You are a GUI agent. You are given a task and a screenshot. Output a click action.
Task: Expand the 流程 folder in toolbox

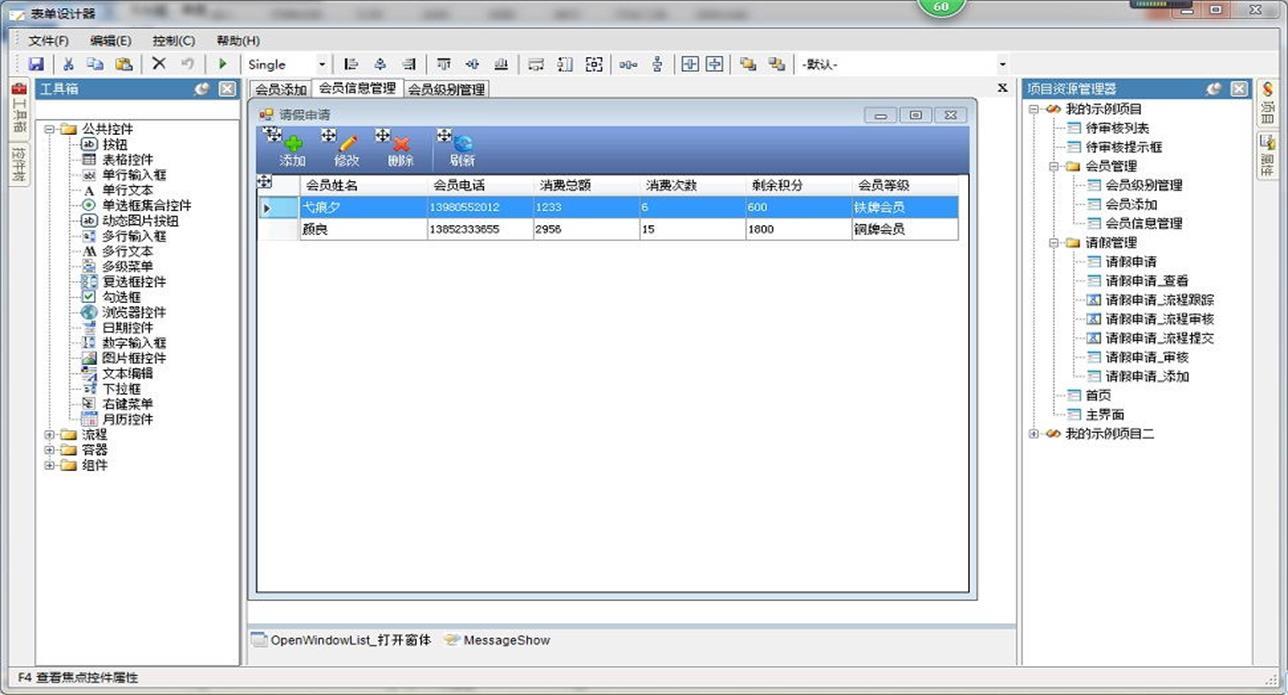tap(50, 435)
